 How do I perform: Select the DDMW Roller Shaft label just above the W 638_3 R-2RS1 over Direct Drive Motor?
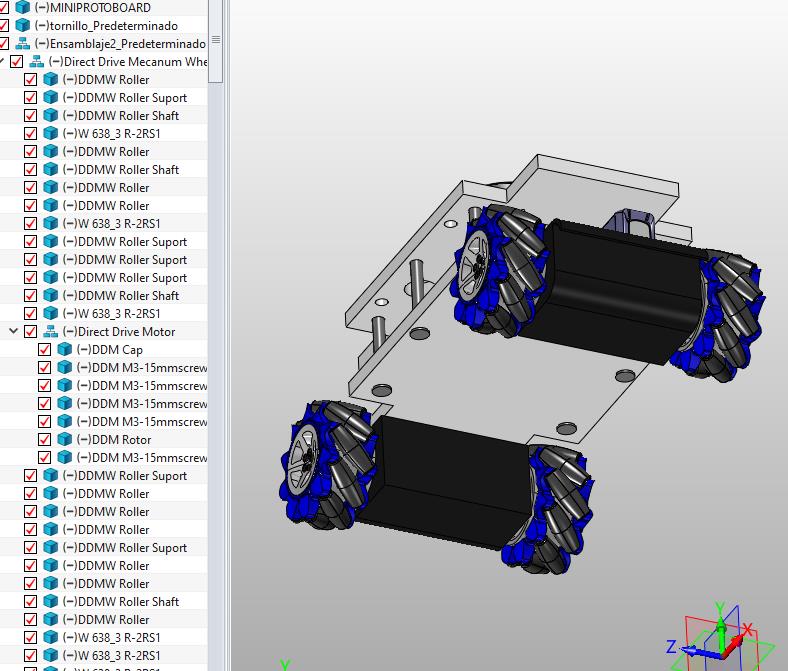click(121, 296)
